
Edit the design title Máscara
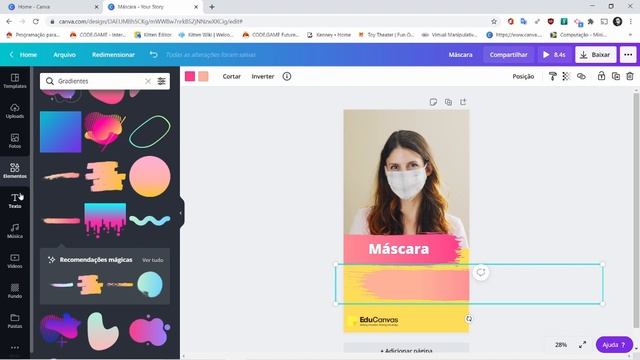460,55
